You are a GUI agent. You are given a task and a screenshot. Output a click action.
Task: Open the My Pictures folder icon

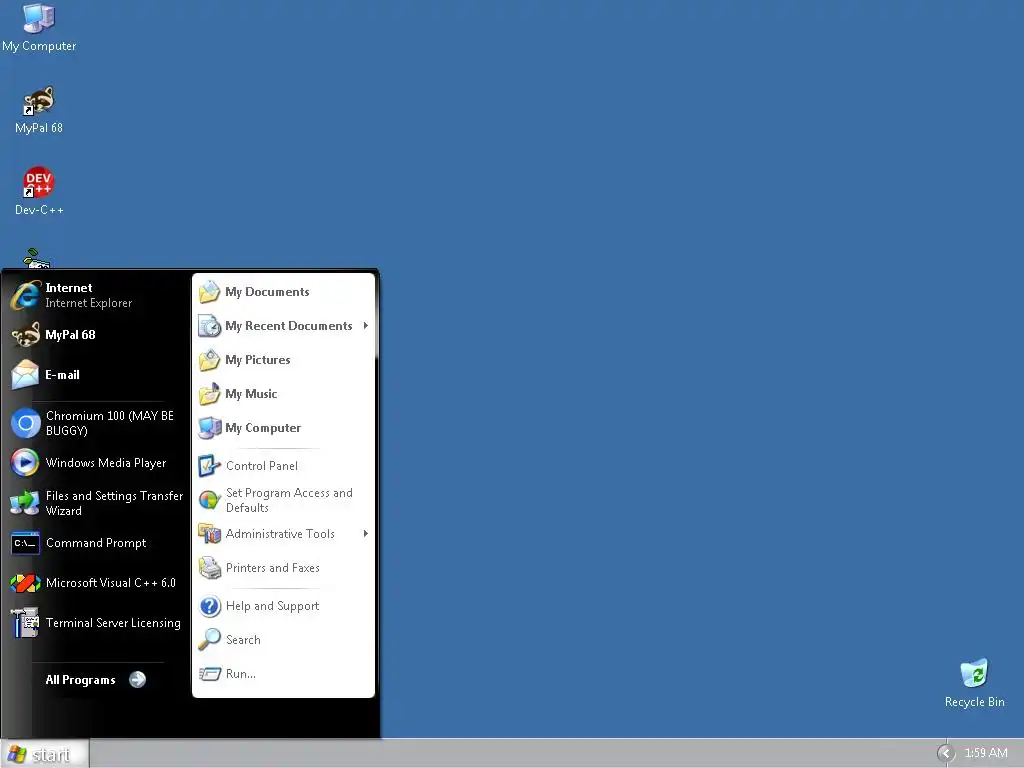[x=210, y=360]
